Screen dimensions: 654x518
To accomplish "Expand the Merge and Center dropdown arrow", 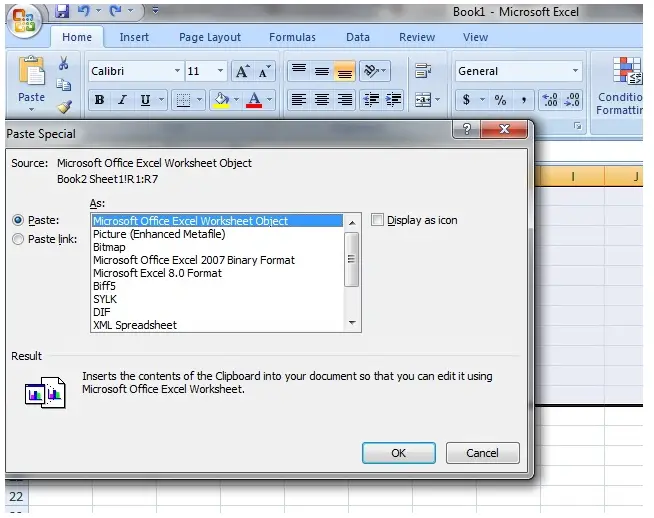I will tap(438, 100).
